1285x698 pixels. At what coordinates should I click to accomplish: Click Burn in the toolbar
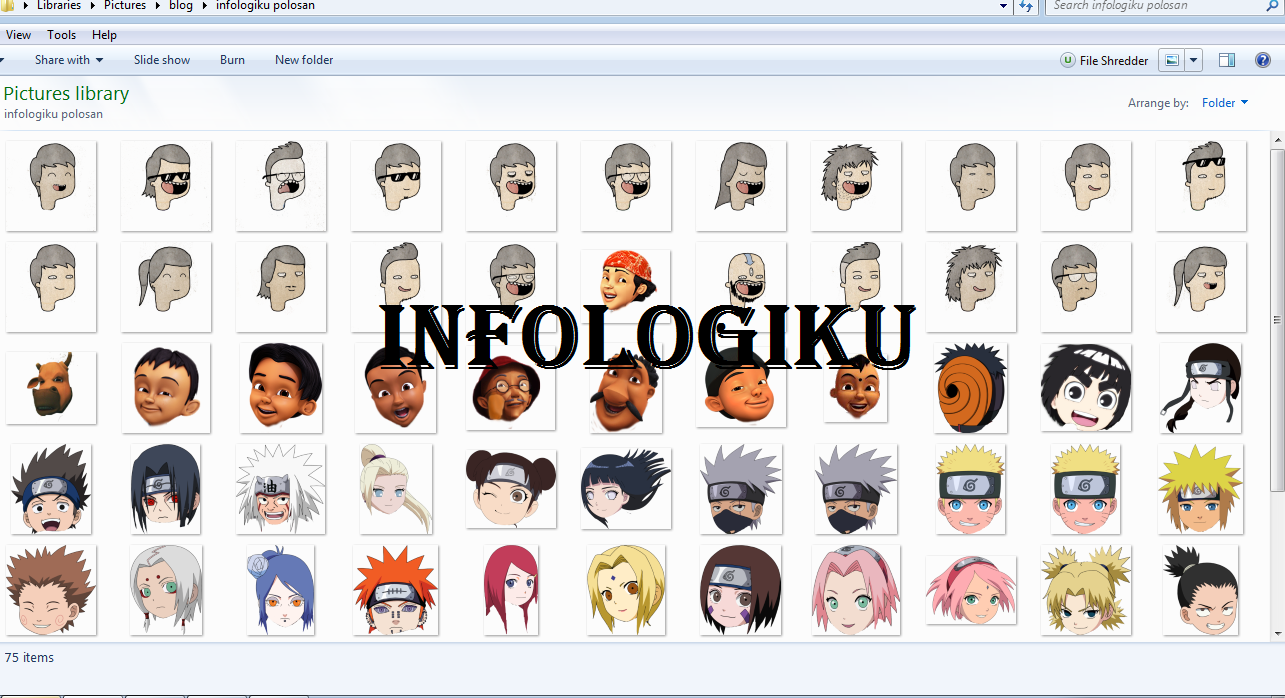pos(232,60)
